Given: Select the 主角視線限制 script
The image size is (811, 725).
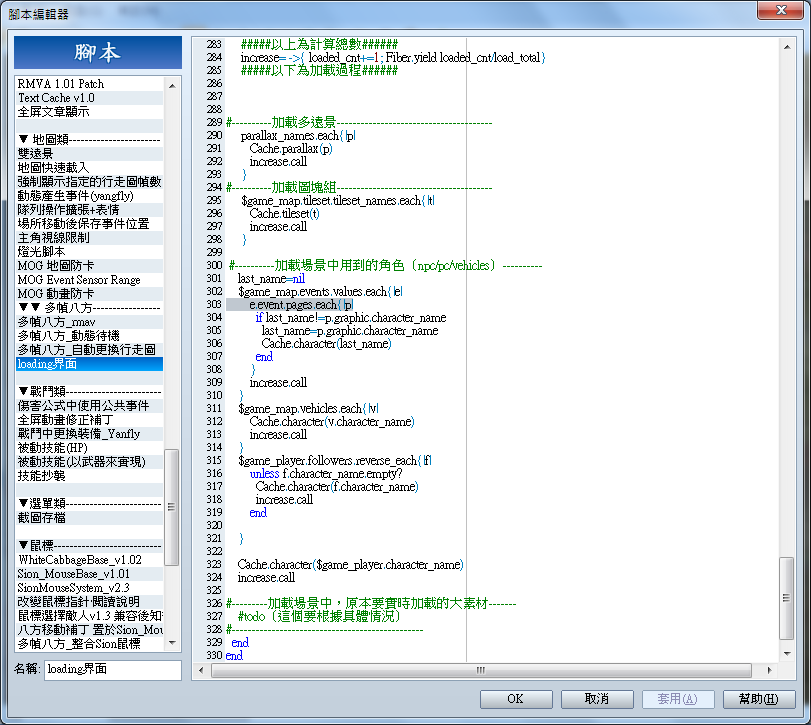Looking at the screenshot, I should point(89,238).
